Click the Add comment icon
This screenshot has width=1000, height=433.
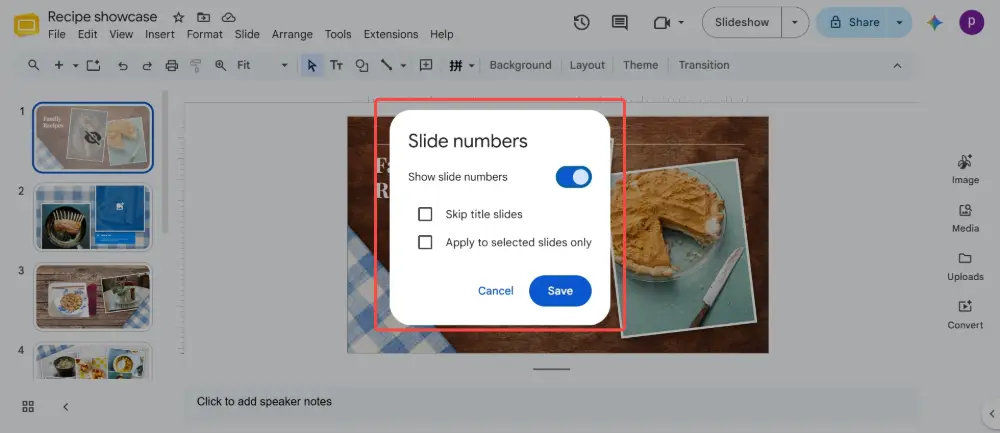(x=425, y=65)
